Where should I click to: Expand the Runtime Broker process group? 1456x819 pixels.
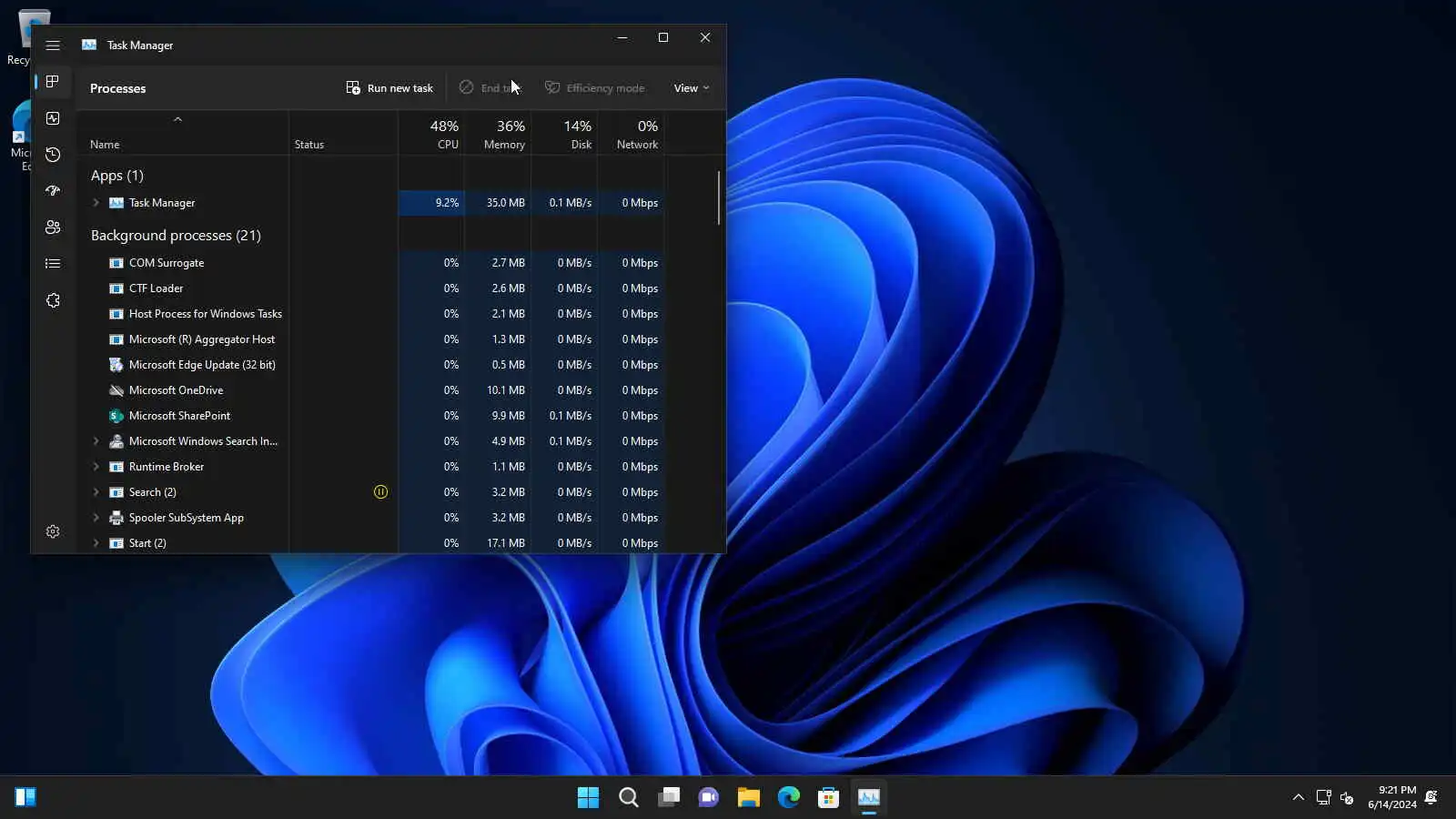tap(96, 467)
